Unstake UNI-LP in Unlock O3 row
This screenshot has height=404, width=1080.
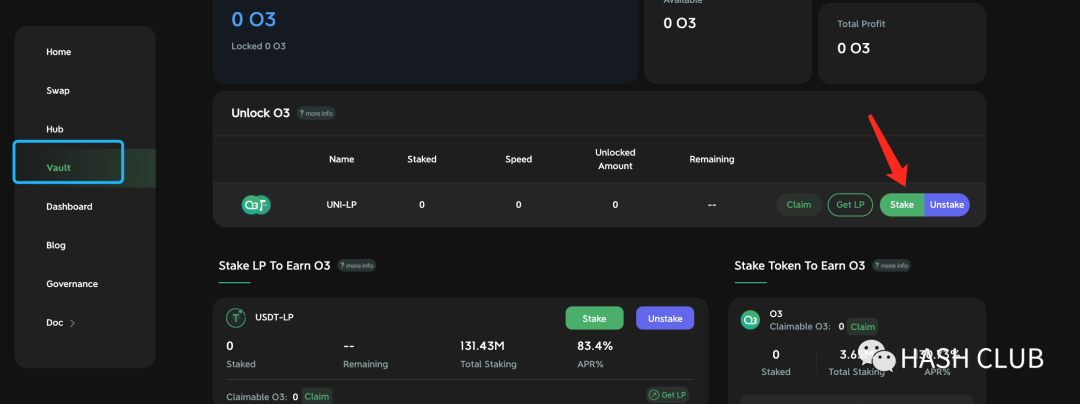[x=947, y=204]
